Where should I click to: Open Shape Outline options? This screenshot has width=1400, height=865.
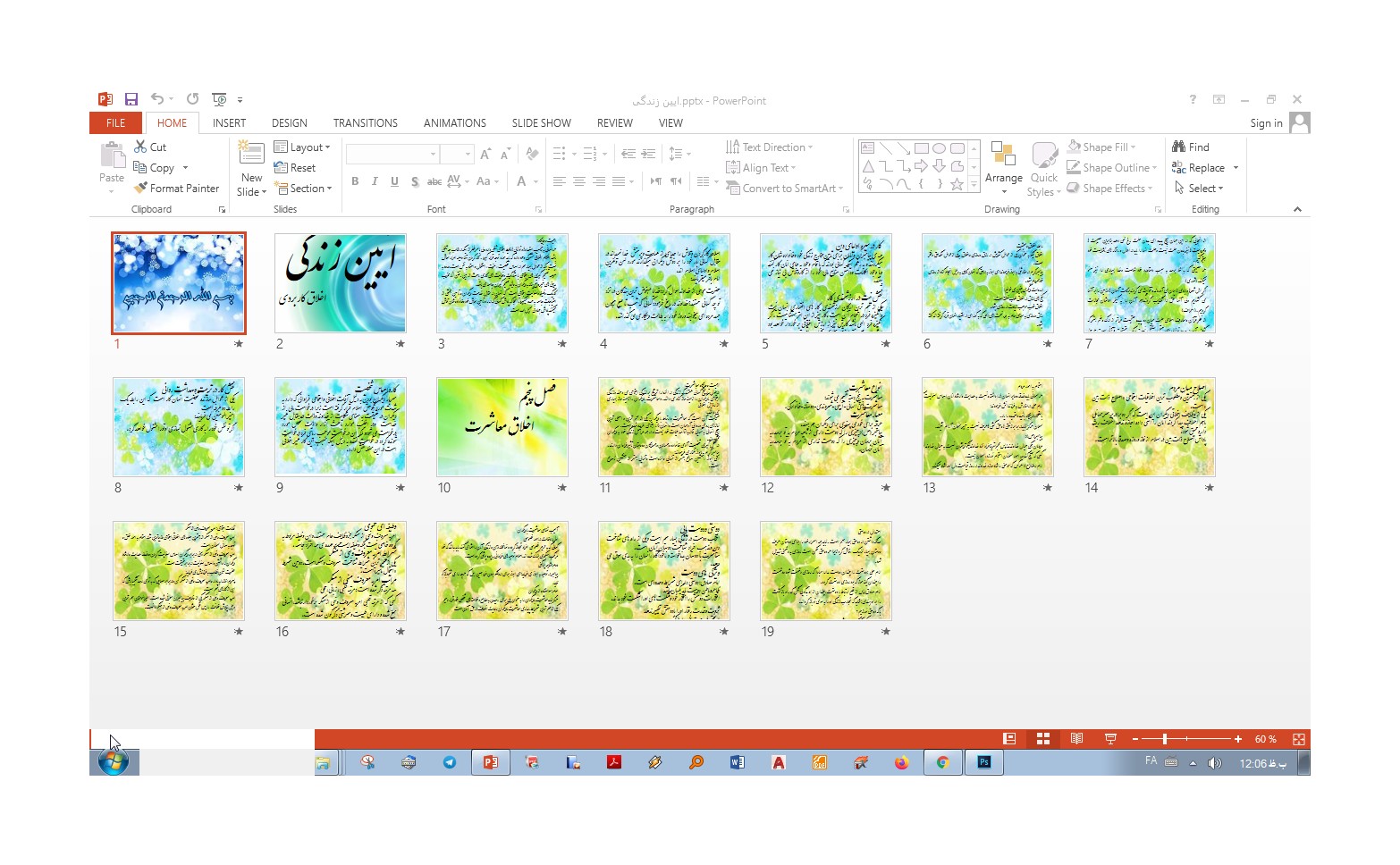pyautogui.click(x=1112, y=167)
